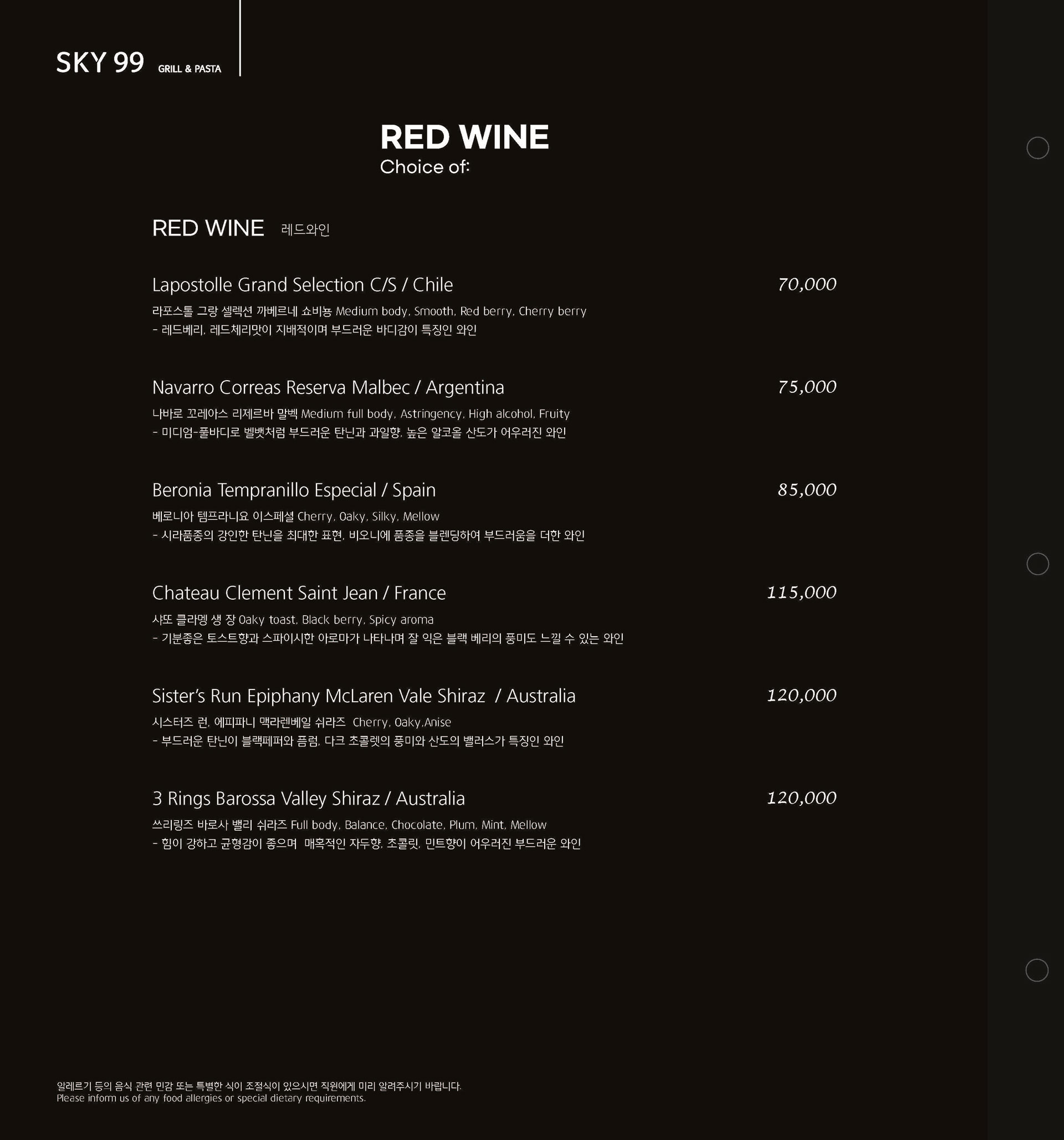
Task: Click the 'Choice of:' subtitle
Action: [425, 167]
